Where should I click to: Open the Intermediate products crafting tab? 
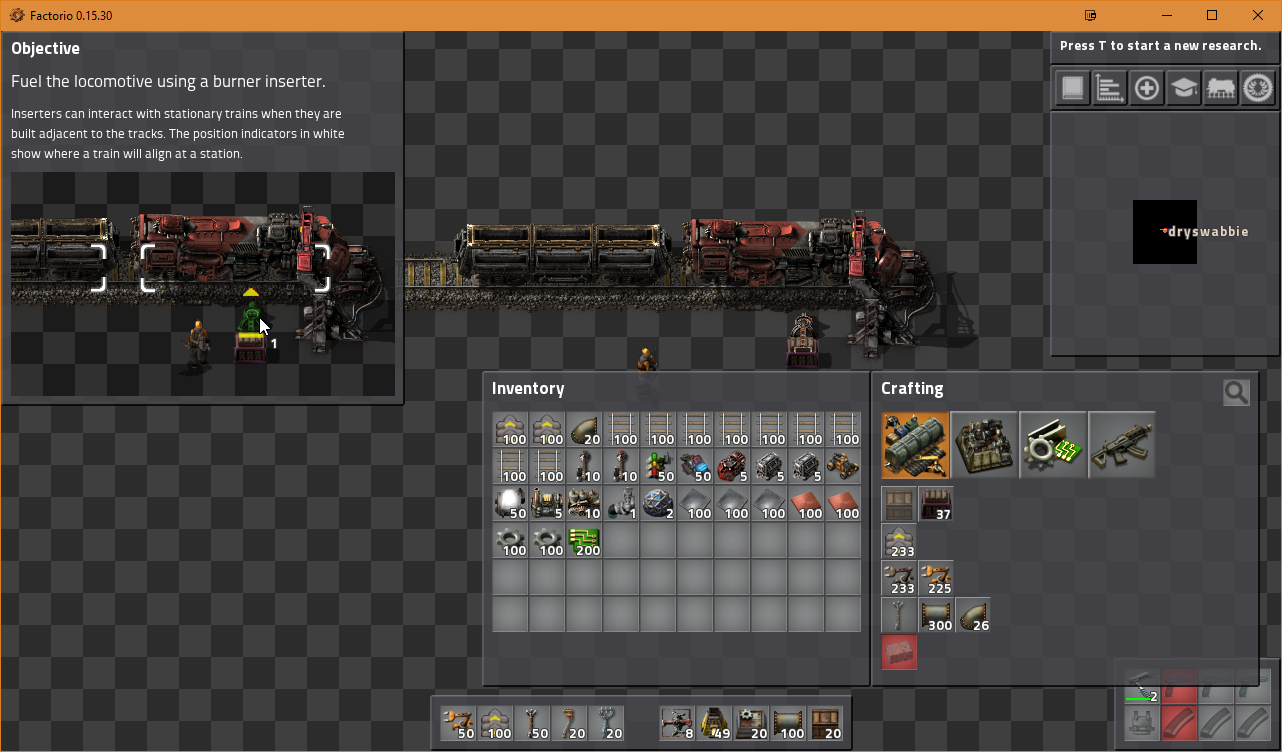(x=1053, y=445)
